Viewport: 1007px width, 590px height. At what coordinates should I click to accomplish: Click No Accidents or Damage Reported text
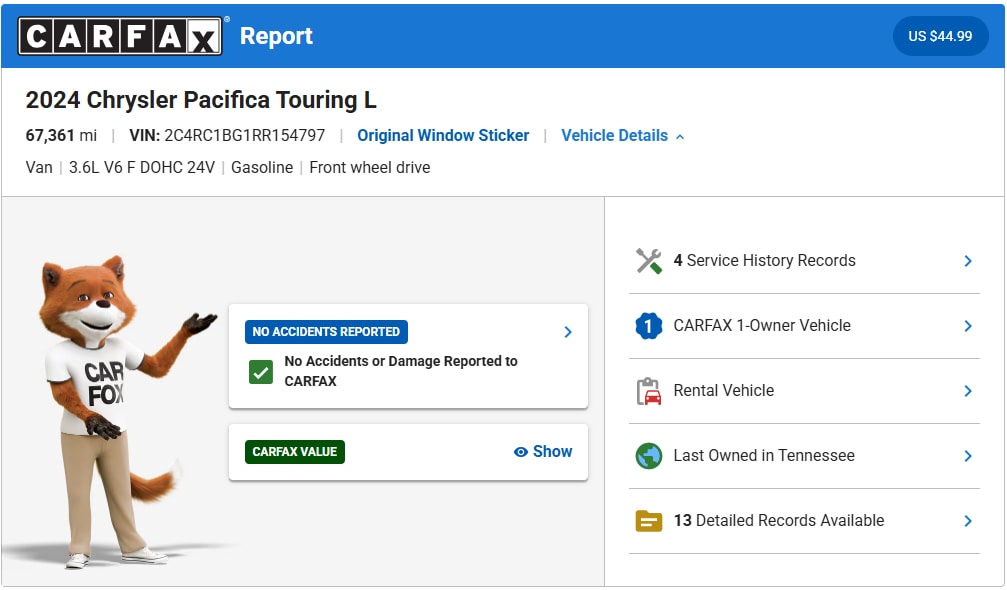coord(401,371)
